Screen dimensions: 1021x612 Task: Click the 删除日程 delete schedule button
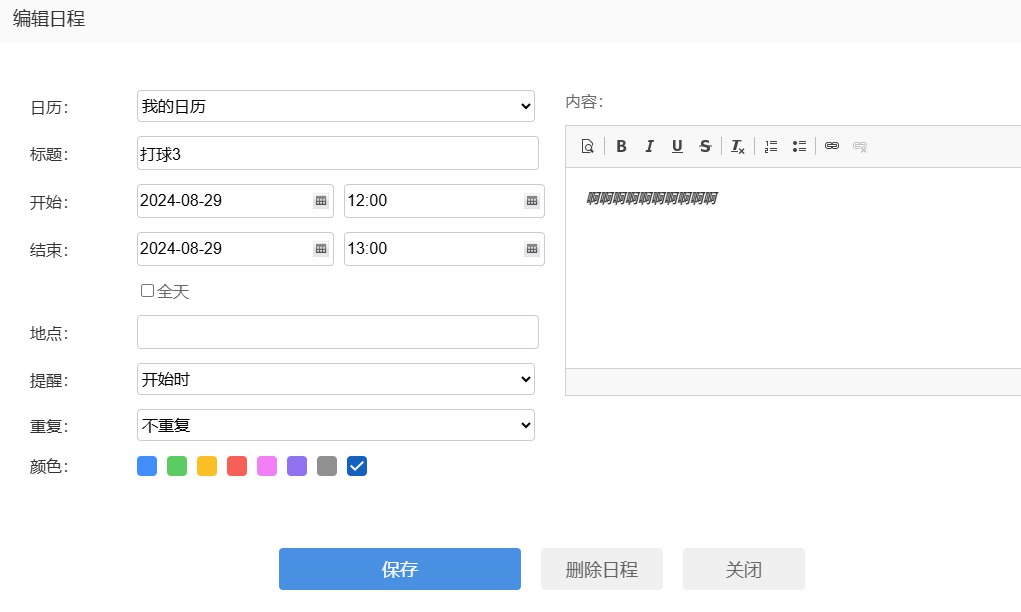602,569
